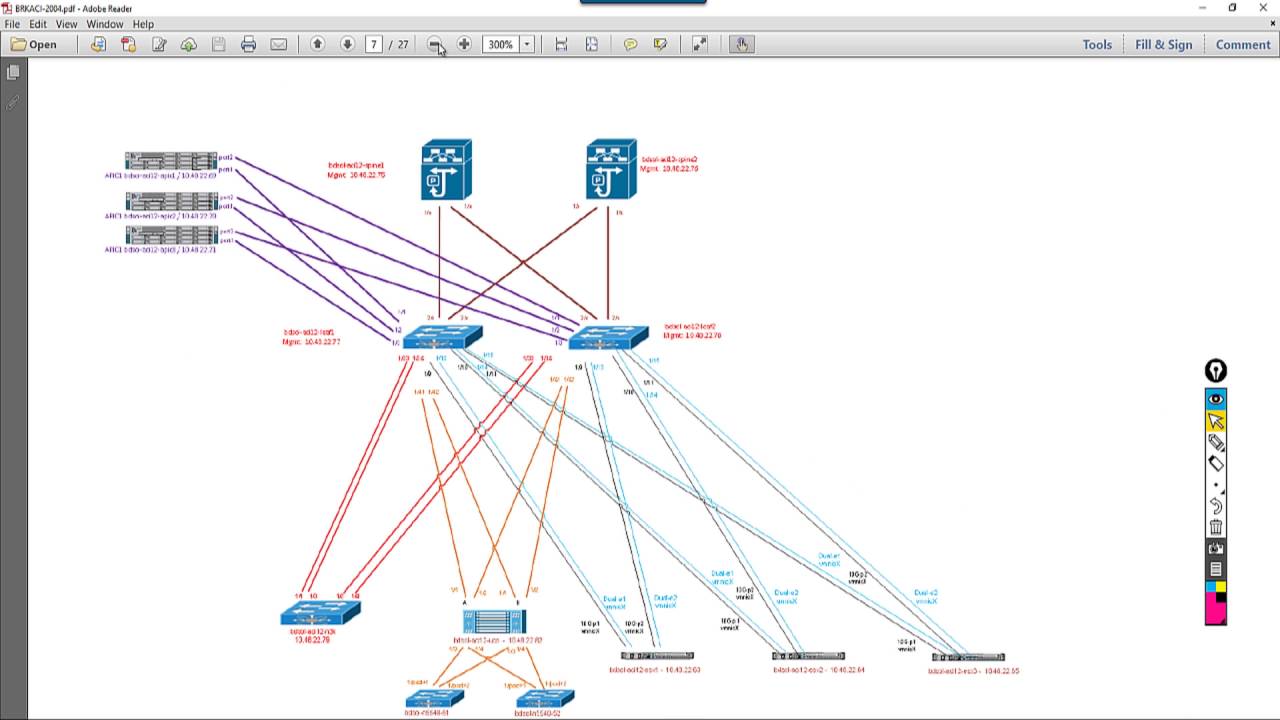Select the cursor arrow mode on floating toolbar
This screenshot has width=1280, height=720.
[1215, 421]
